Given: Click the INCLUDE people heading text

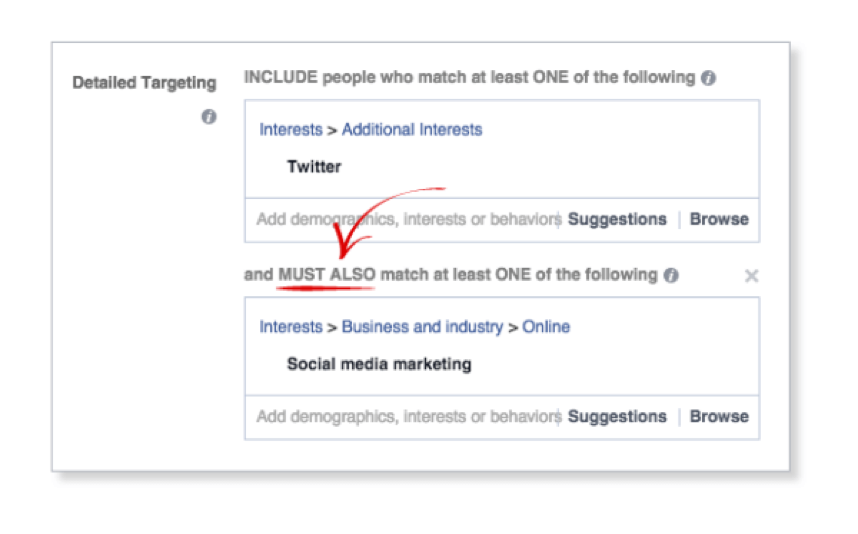Looking at the screenshot, I should pos(469,78).
